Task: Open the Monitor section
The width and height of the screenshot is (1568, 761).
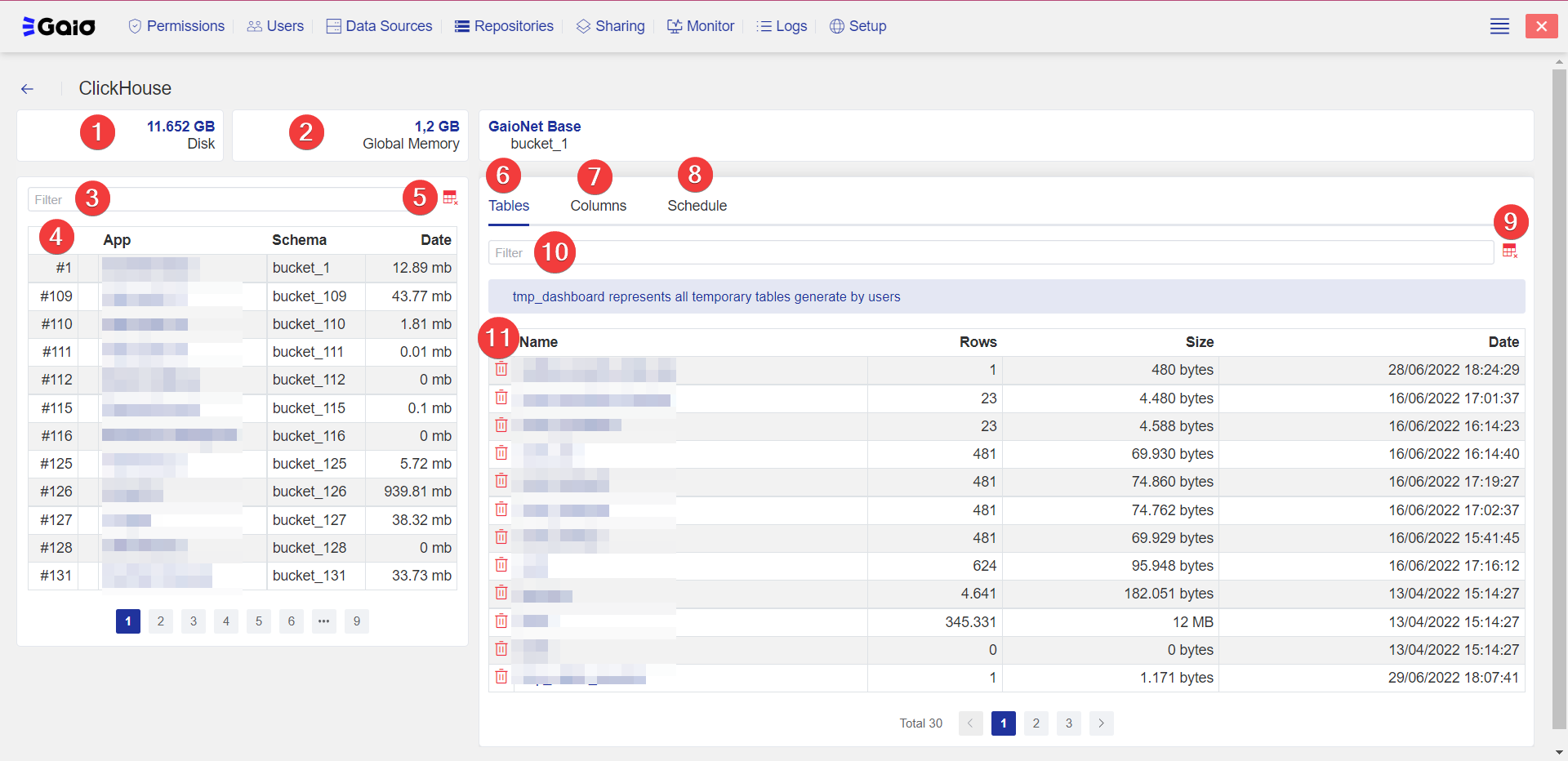Action: (x=701, y=26)
